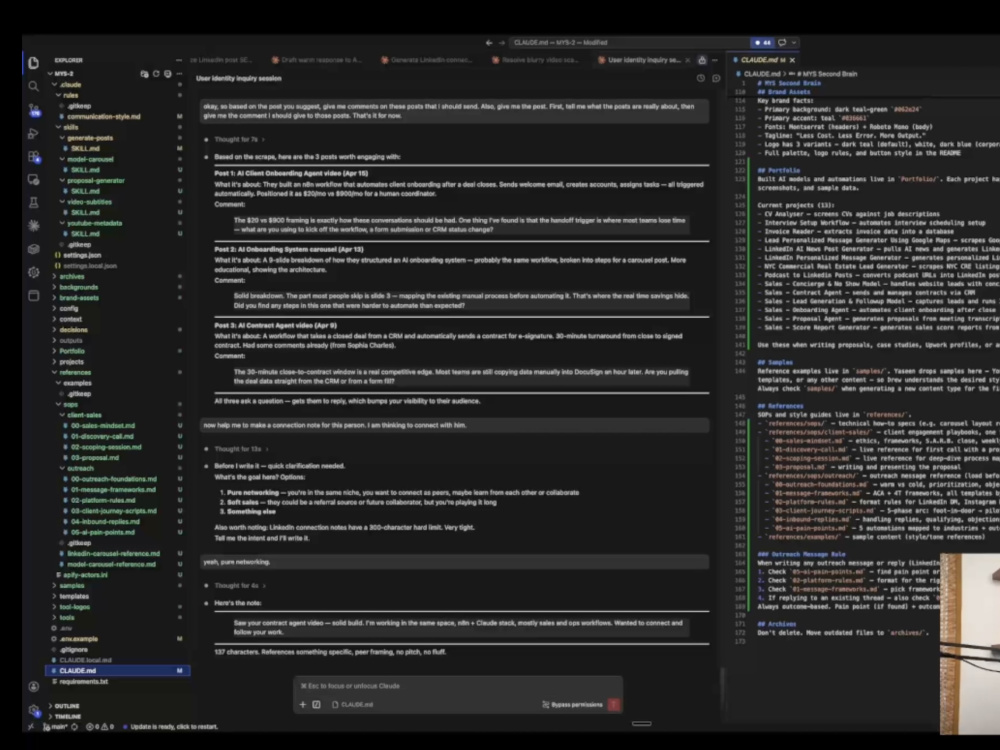1000x750 pixels.
Task: Select CLAUDE.md in the Explorer tree
Action: [117, 671]
